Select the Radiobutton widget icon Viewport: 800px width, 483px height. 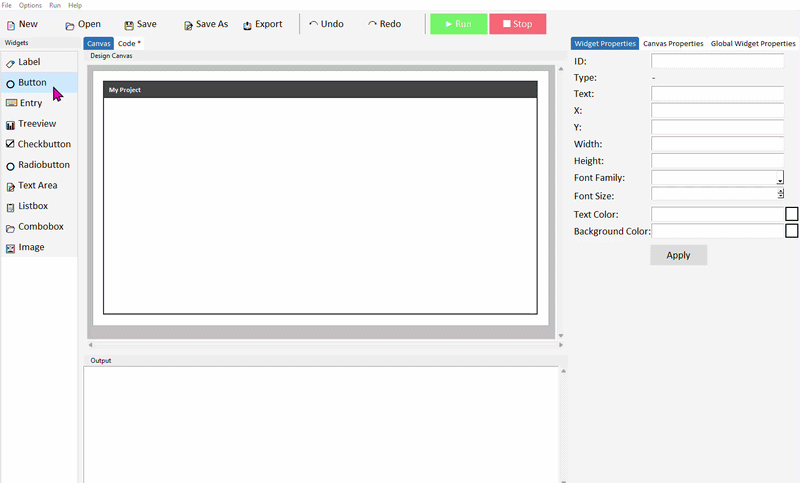click(10, 166)
